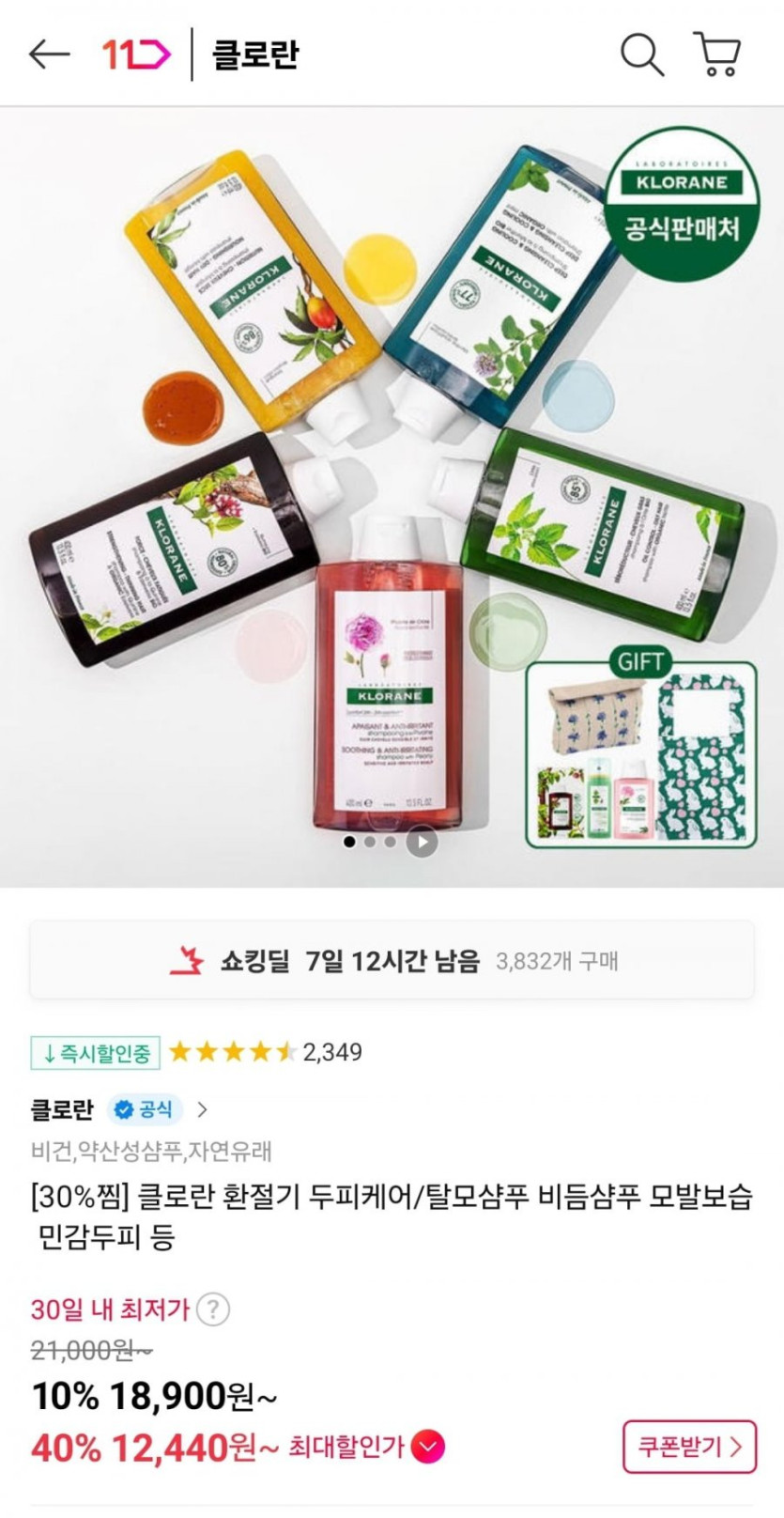Image resolution: width=784 pixels, height=1518 pixels.
Task: Open search with the magnifier icon
Action: coord(642,54)
